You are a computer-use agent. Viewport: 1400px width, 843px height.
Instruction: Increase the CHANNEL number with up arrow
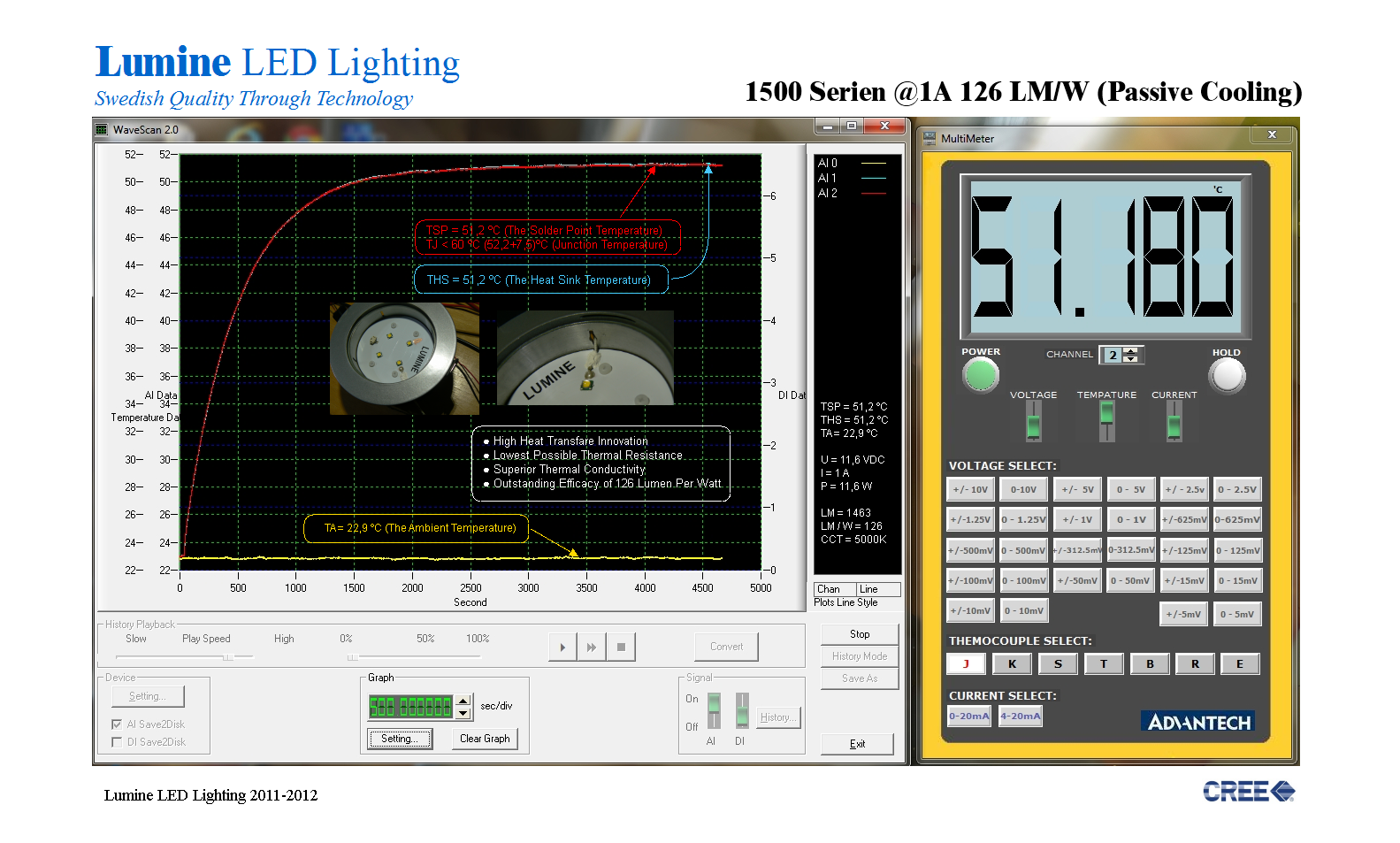(x=1130, y=351)
